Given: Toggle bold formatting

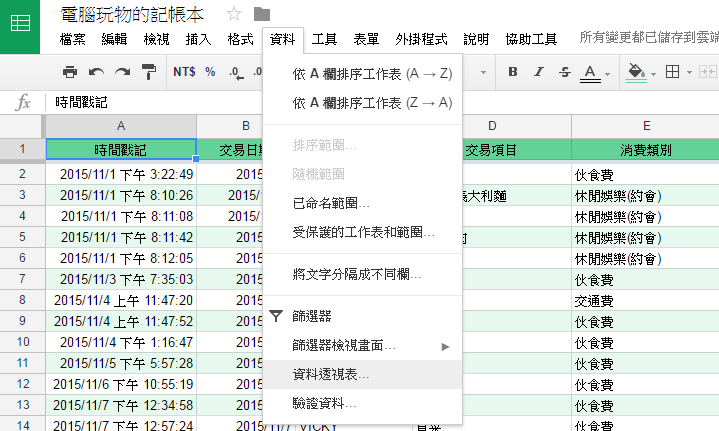Looking at the screenshot, I should [513, 72].
